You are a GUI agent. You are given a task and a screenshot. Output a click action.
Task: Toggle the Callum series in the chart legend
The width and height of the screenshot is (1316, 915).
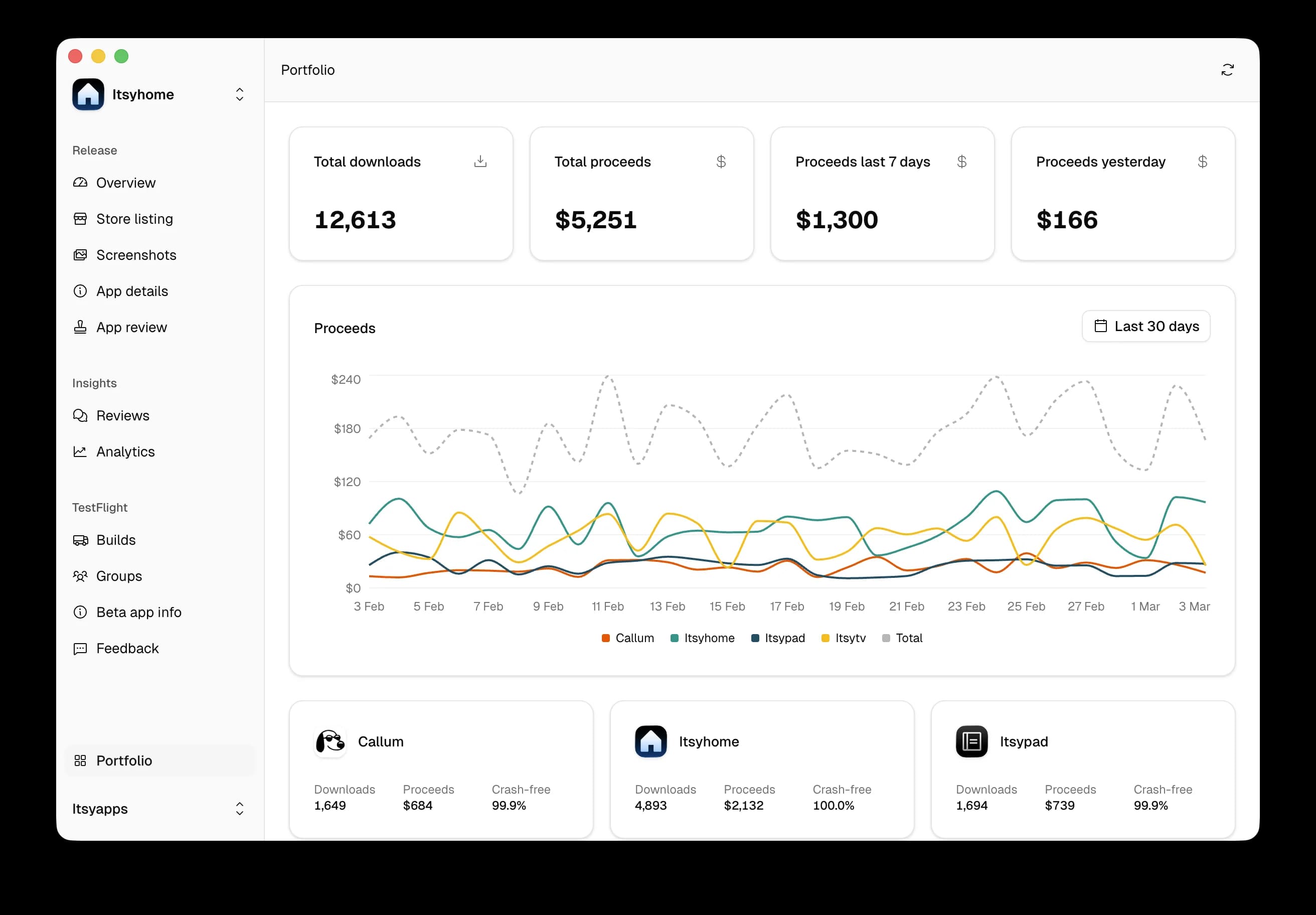[627, 638]
